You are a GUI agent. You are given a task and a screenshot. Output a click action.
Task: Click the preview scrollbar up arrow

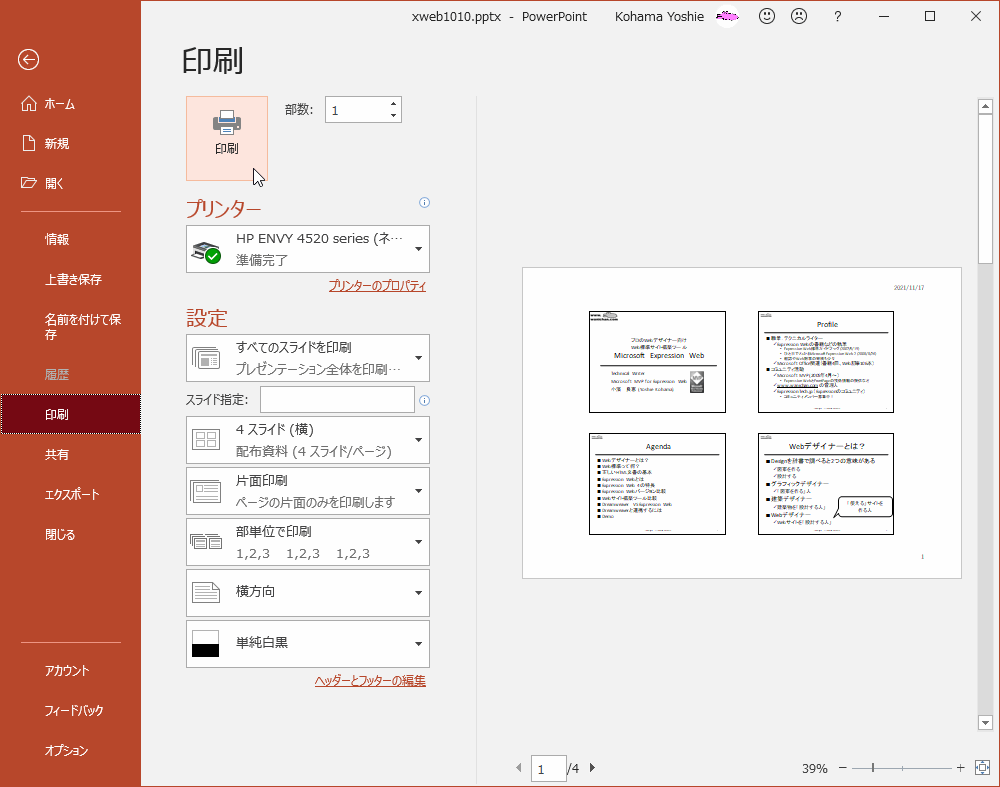985,107
